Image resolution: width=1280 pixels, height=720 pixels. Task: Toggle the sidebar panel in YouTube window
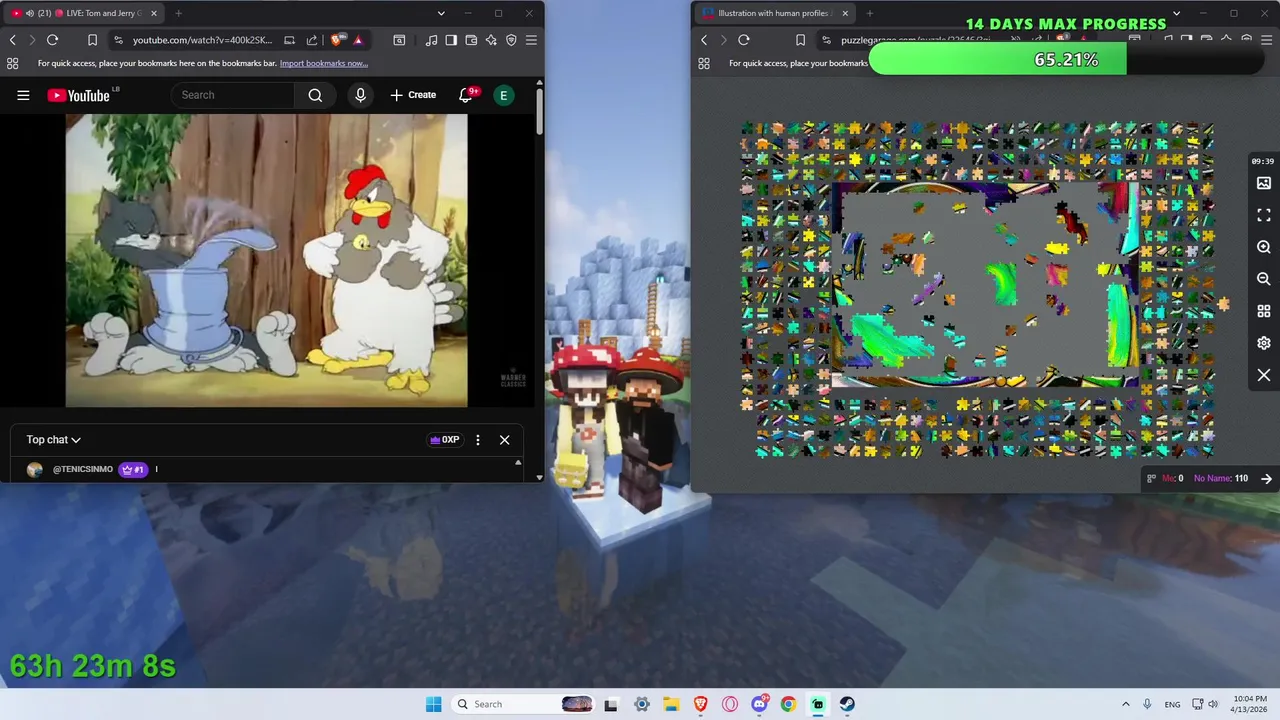pyautogui.click(x=451, y=40)
